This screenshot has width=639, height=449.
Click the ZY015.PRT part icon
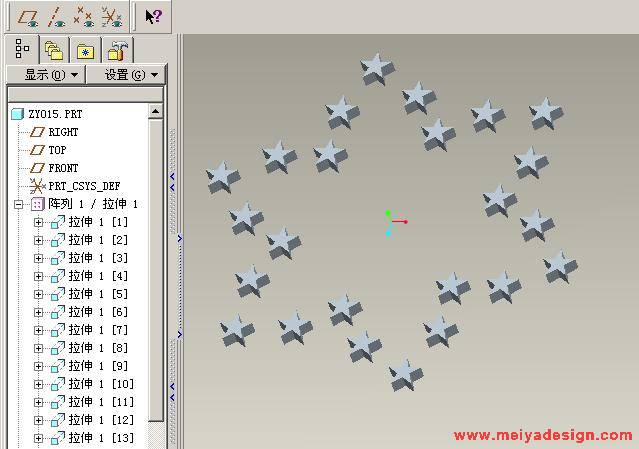[18, 114]
